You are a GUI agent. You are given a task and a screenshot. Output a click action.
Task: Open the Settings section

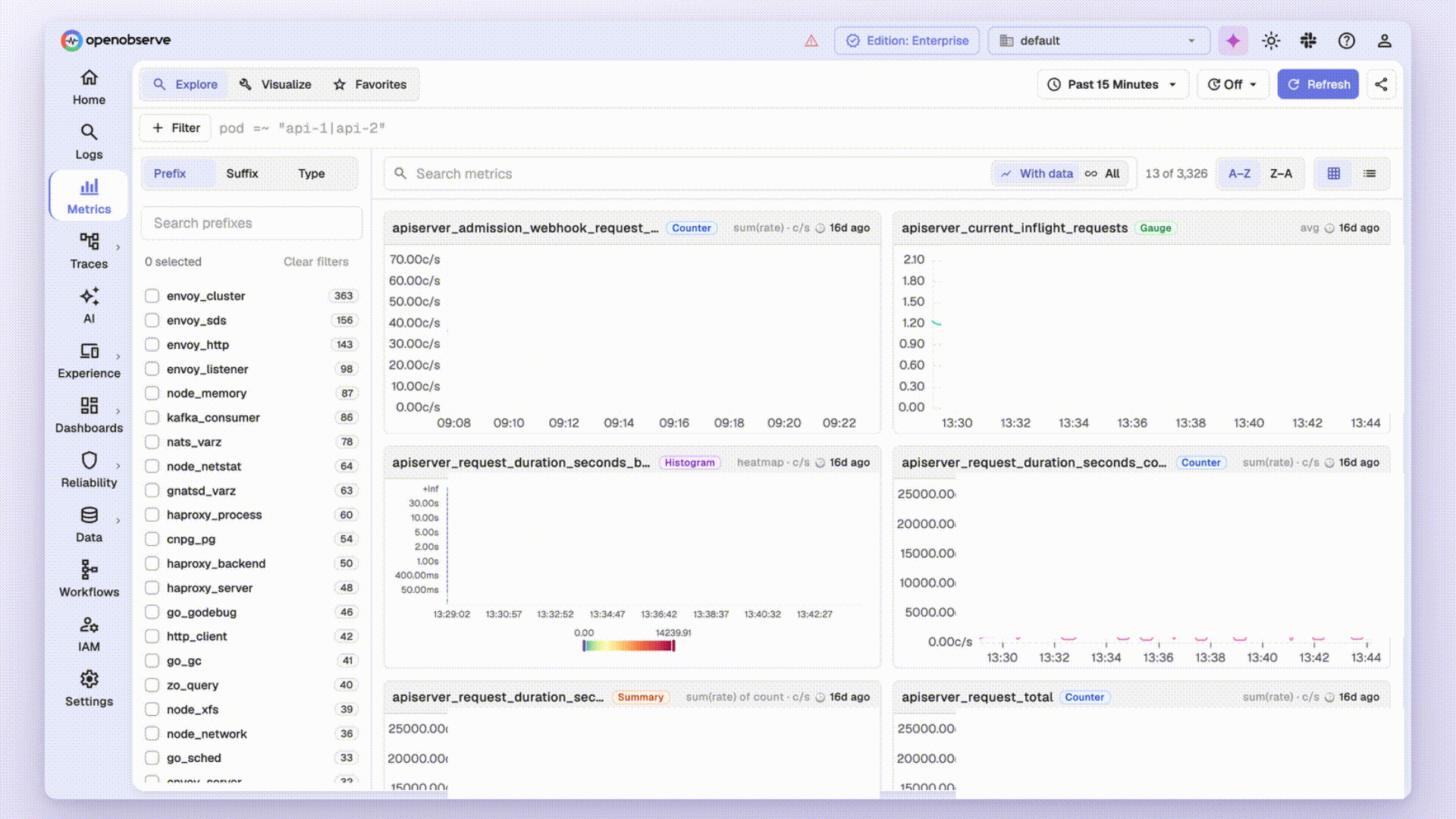(x=89, y=688)
